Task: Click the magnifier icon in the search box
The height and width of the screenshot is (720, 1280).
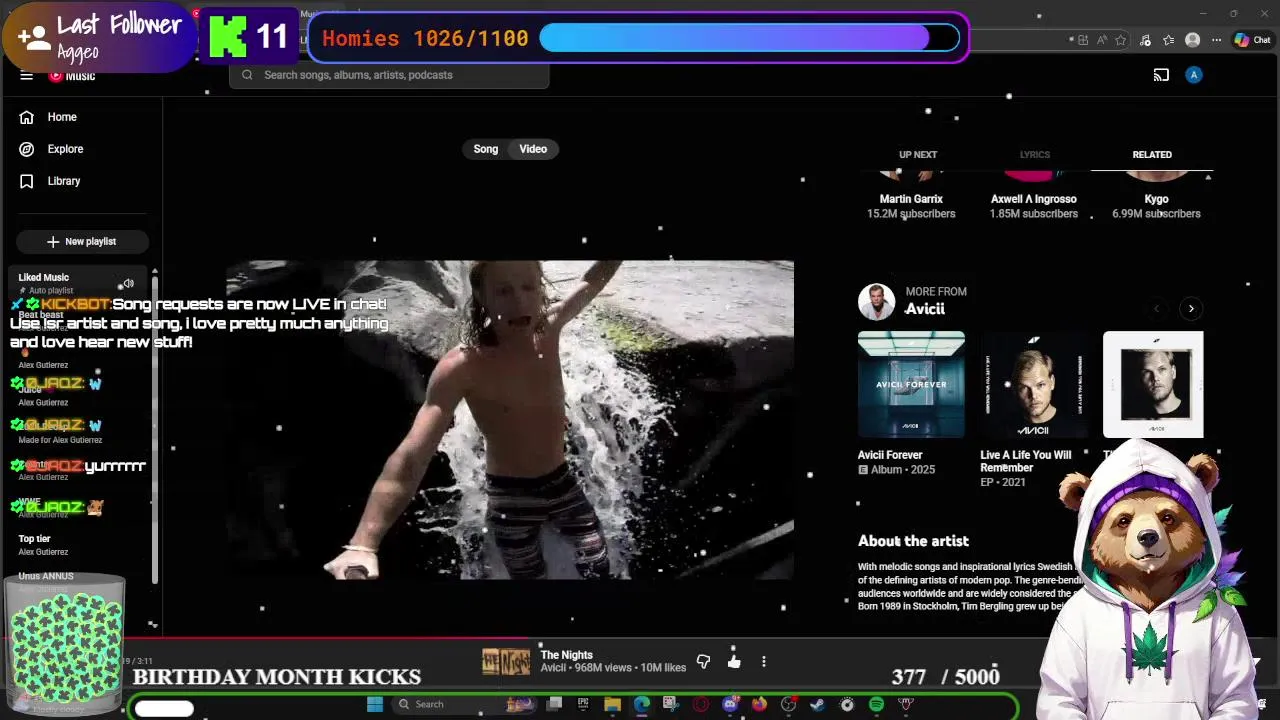Action: tap(247, 75)
